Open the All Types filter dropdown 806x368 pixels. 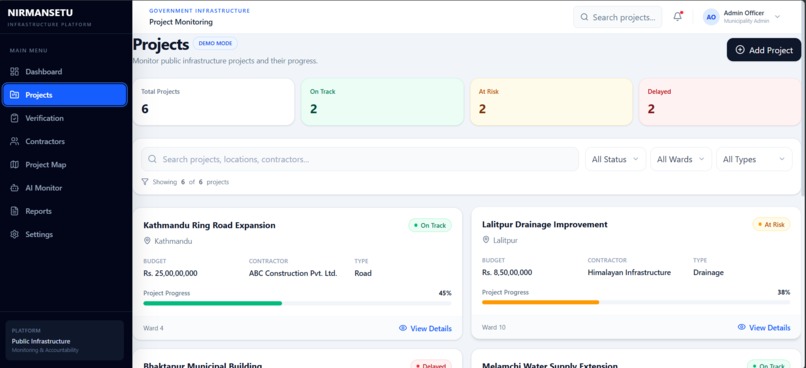click(754, 159)
